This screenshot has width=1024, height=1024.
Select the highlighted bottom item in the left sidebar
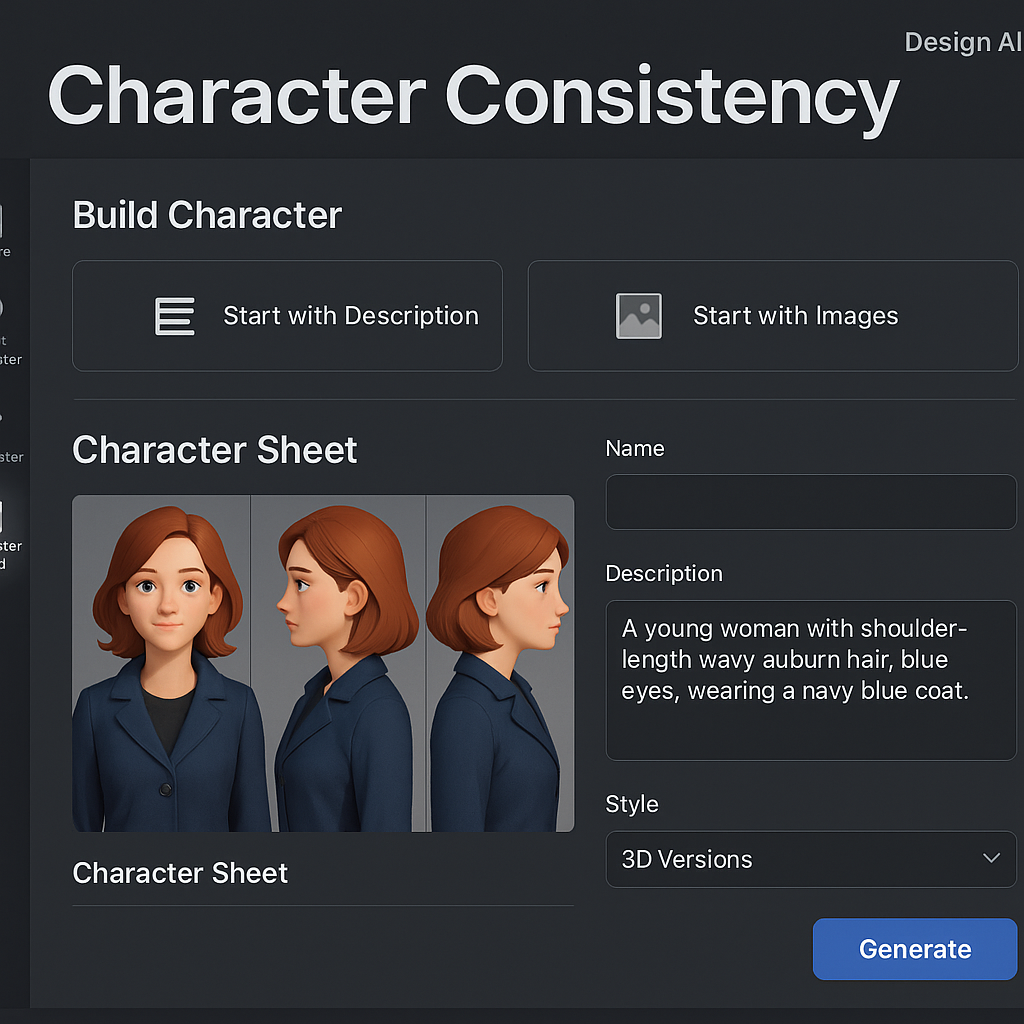point(8,530)
